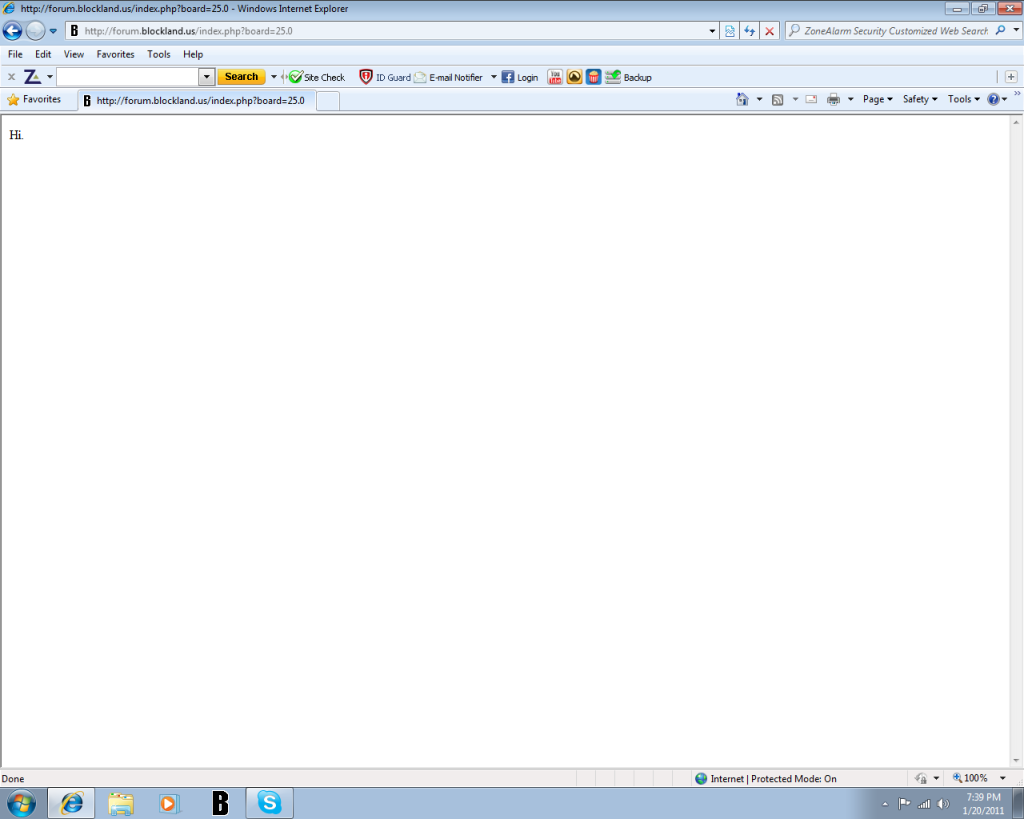
Task: Click the Compatibility View icon
Action: tap(729, 31)
